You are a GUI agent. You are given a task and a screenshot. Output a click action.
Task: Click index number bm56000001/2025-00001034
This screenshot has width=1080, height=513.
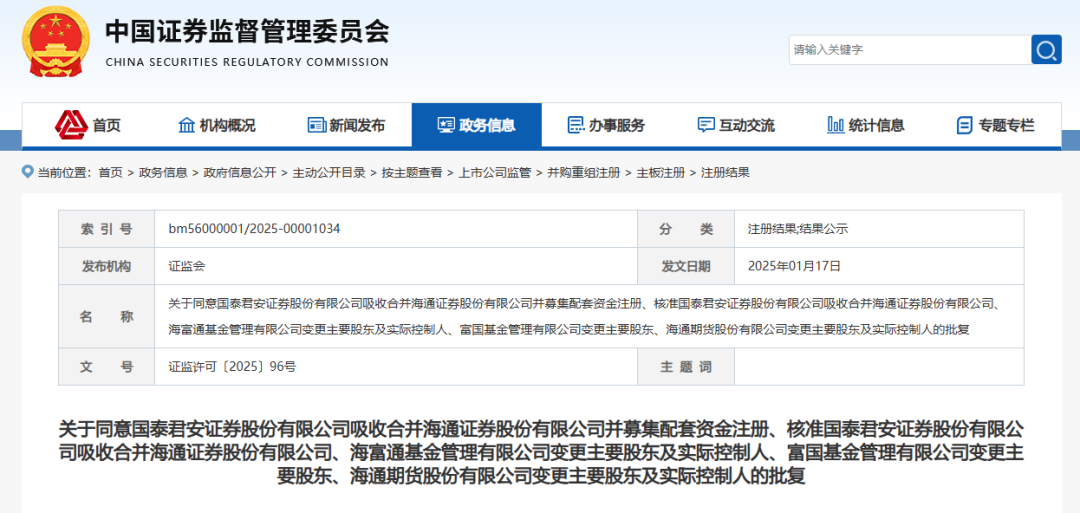point(254,229)
